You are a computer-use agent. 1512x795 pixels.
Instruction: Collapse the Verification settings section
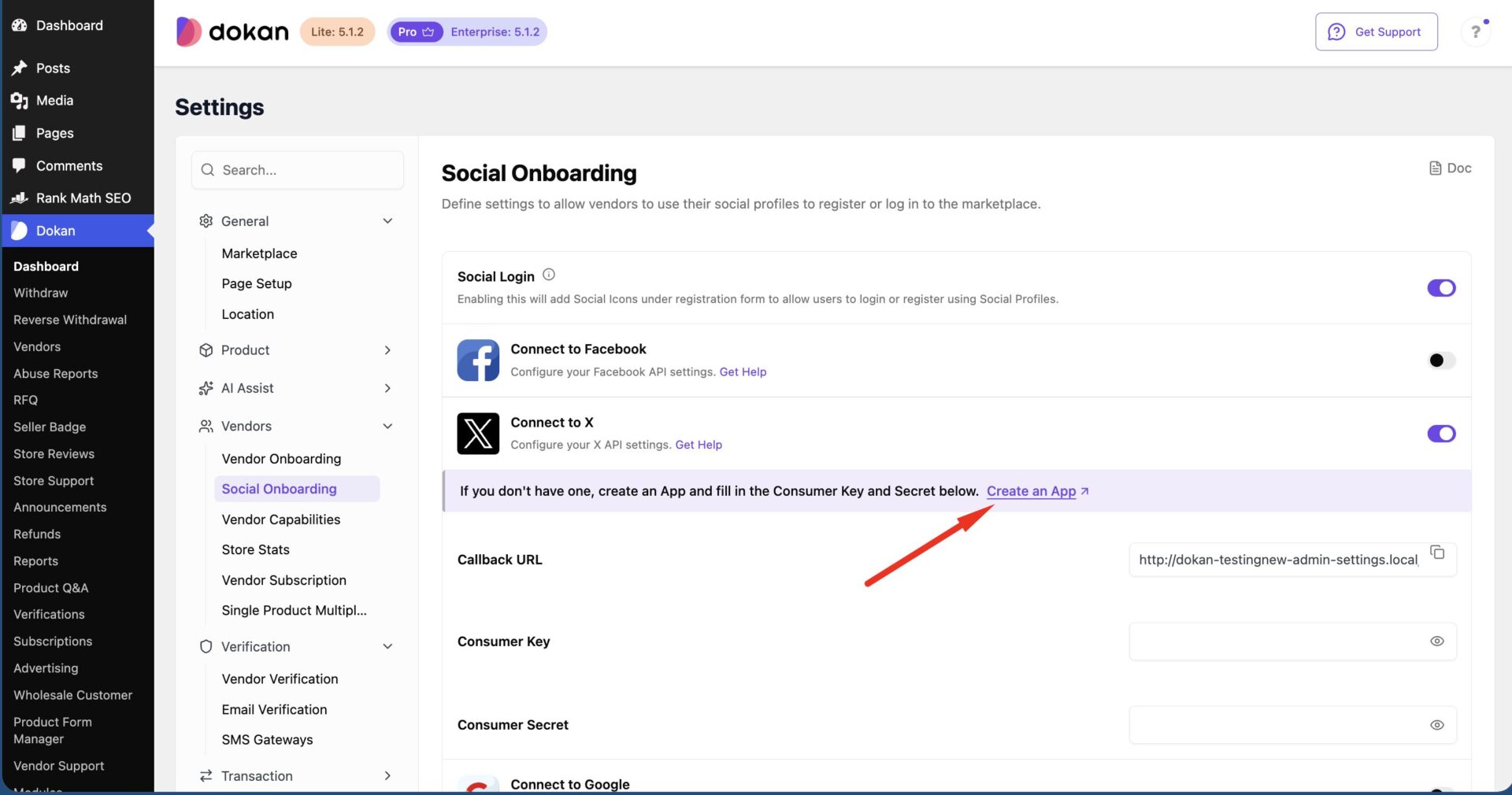tap(387, 646)
